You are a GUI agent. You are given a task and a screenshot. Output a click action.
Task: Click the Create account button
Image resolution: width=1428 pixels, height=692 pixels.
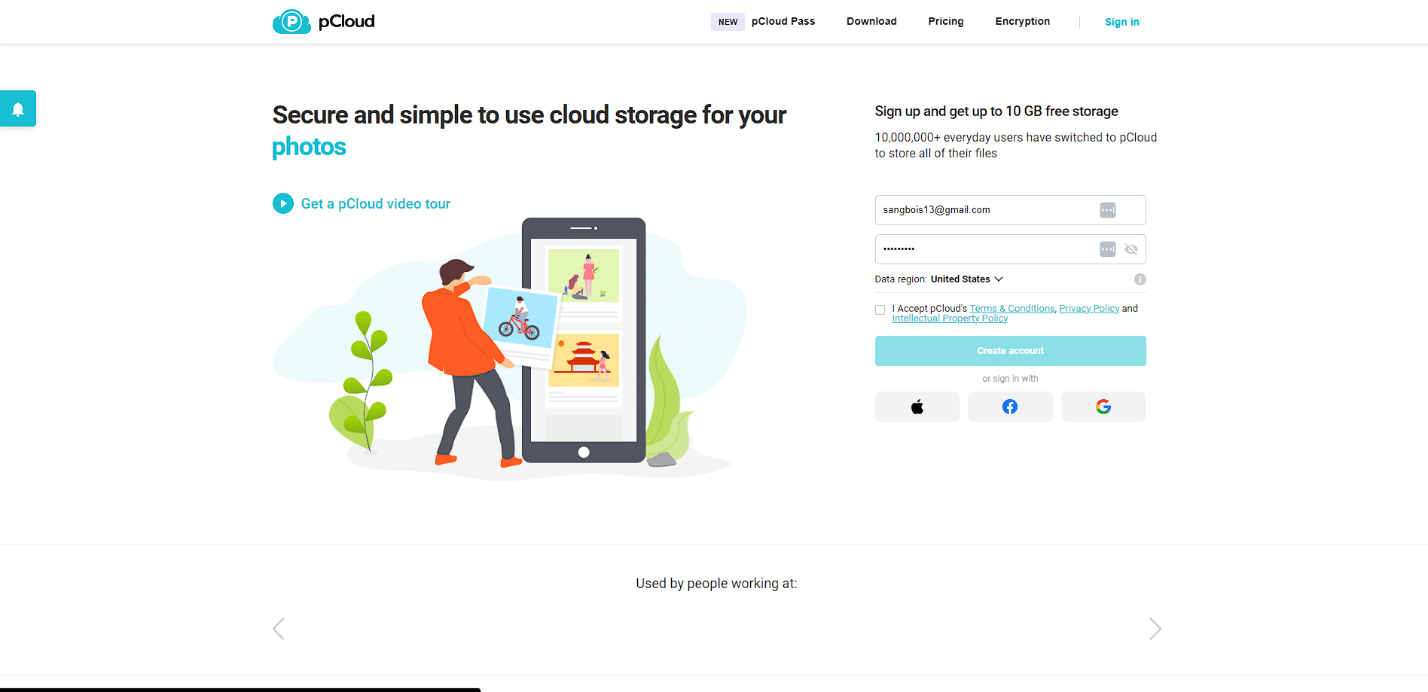(x=1010, y=351)
